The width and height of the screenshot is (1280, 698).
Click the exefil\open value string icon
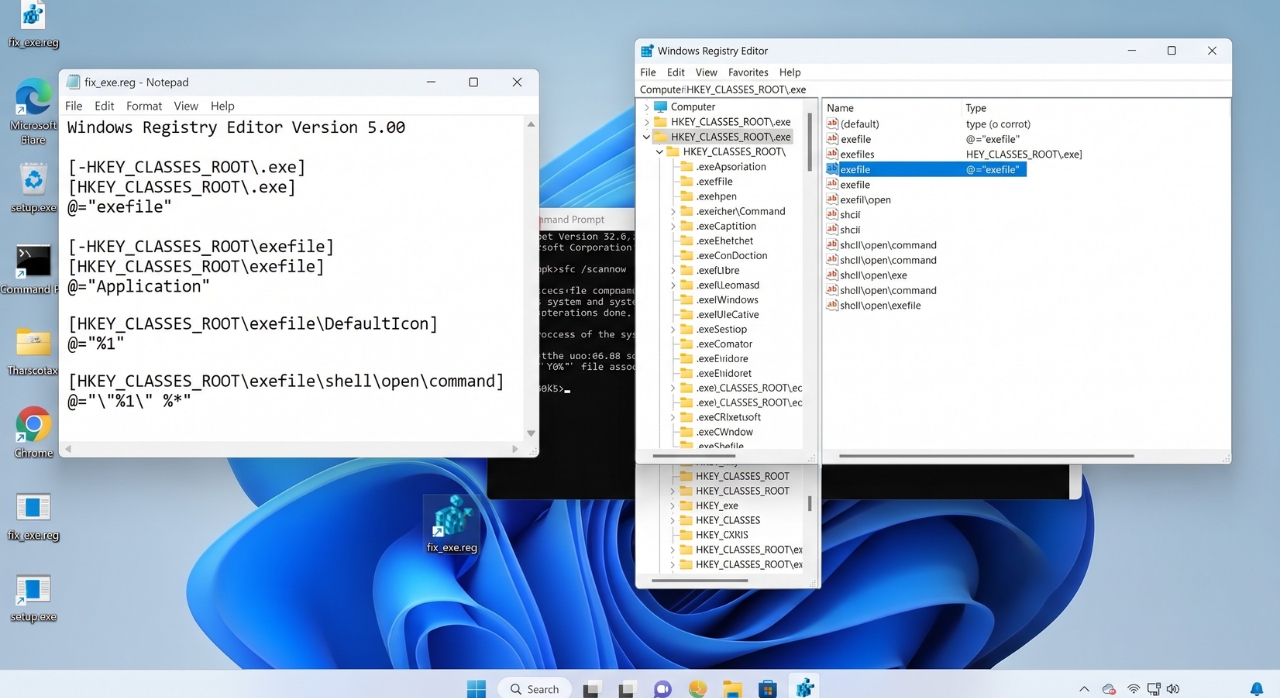[x=832, y=200]
